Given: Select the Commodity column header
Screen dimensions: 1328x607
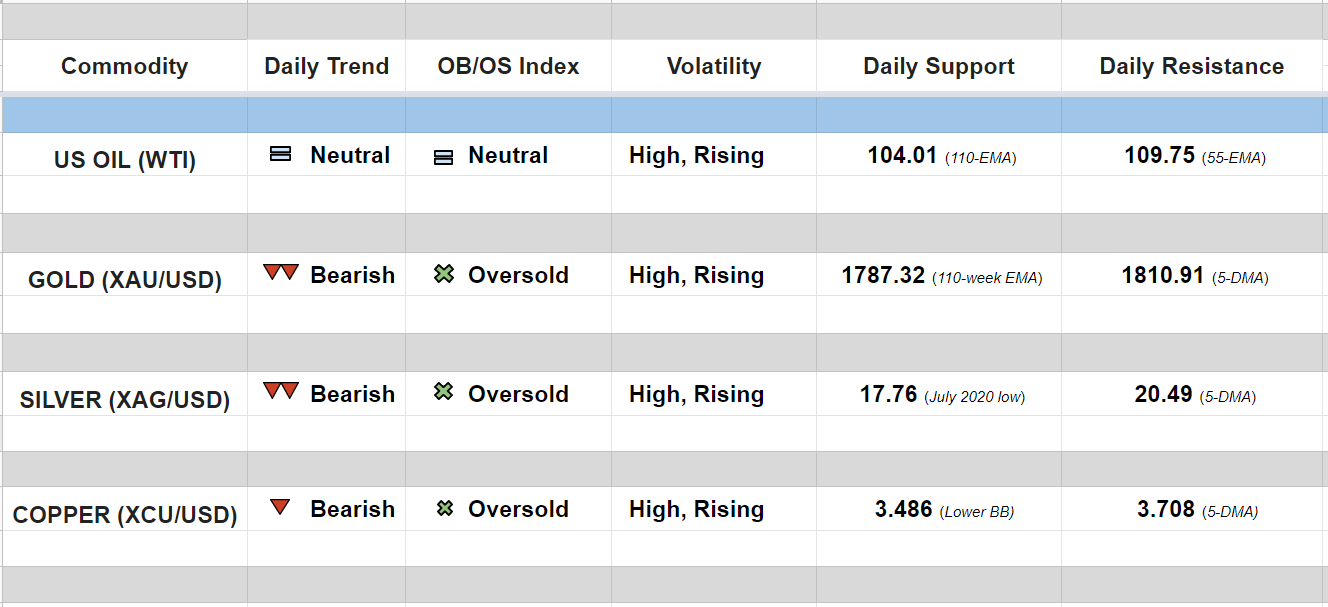Looking at the screenshot, I should point(124,66).
